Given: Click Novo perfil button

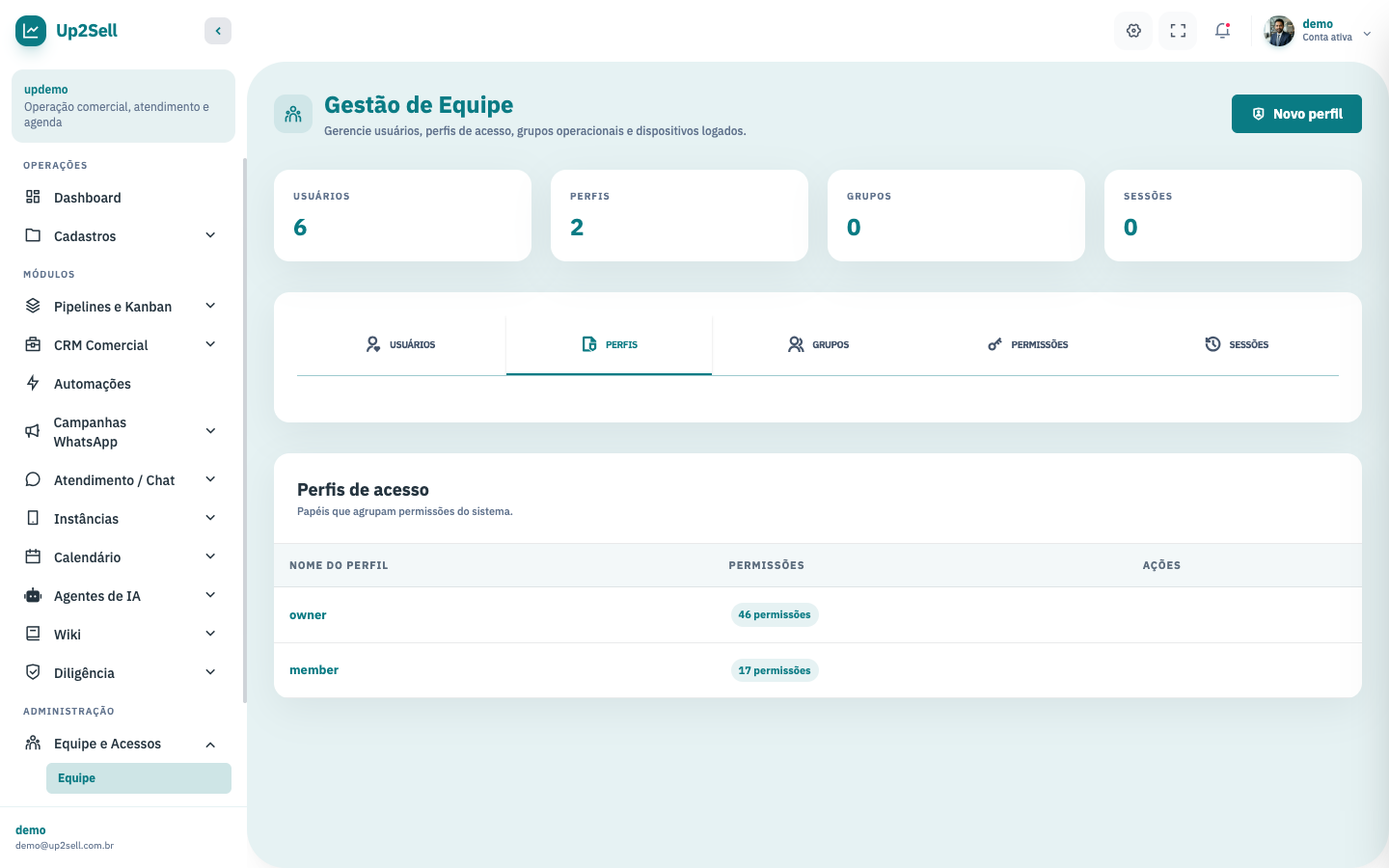Looking at the screenshot, I should click(1296, 114).
